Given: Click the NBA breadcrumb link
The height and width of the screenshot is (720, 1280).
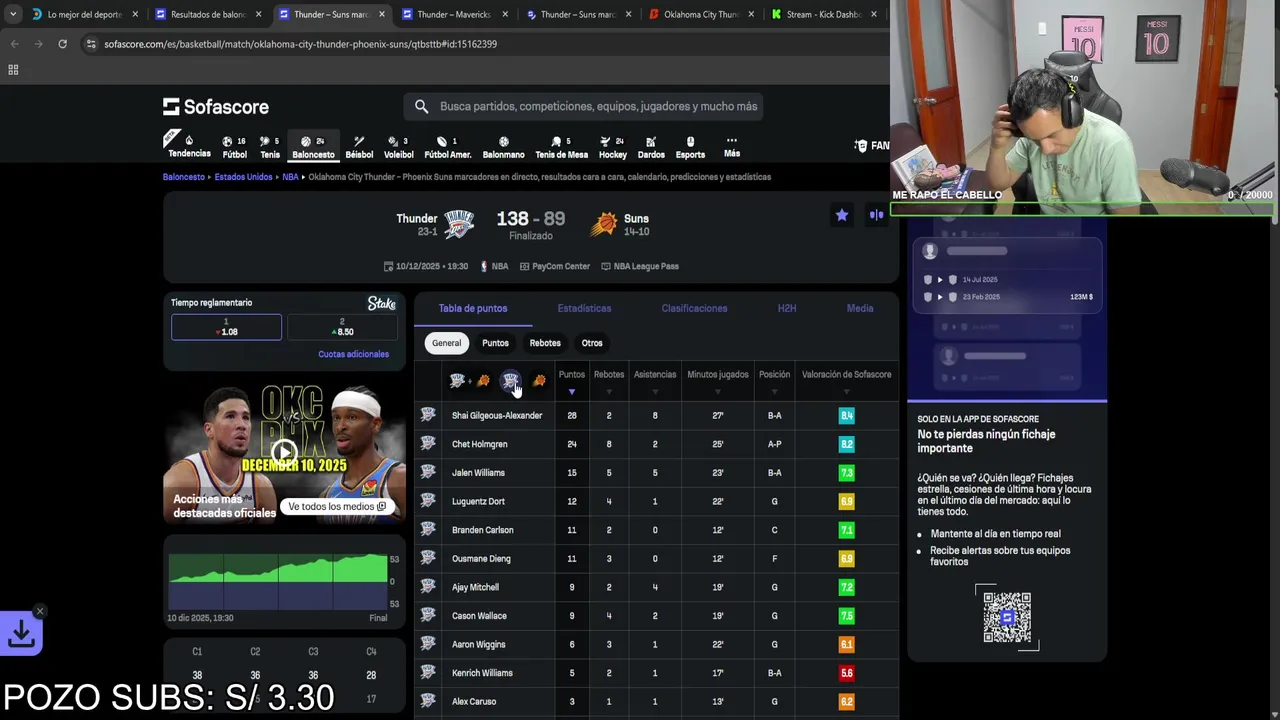Looking at the screenshot, I should point(290,177).
